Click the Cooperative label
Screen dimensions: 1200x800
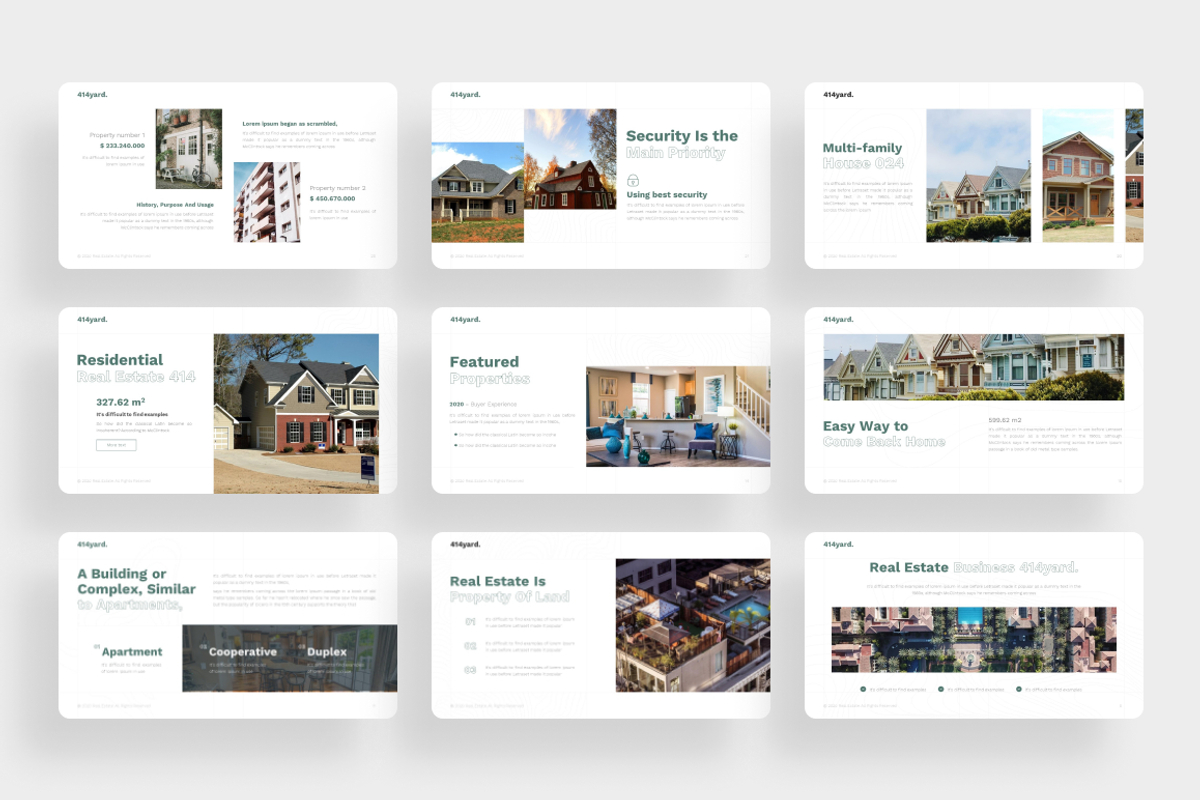point(243,652)
